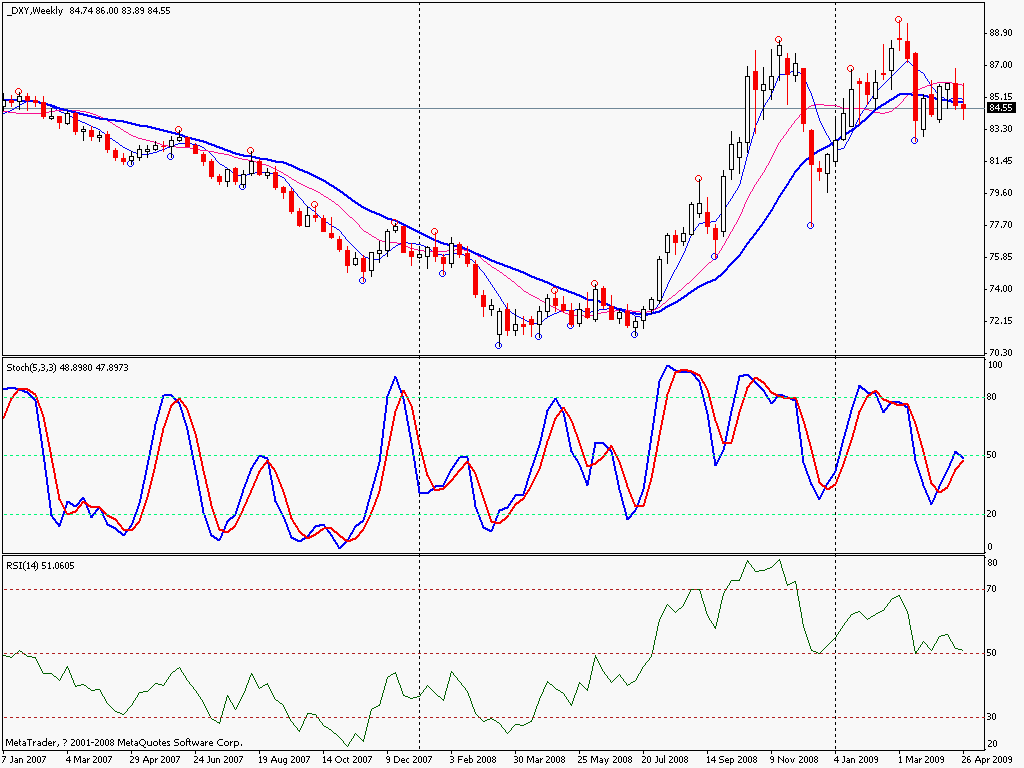
Task: Click the 26 Apr 2009 date label
Action: [x=985, y=760]
